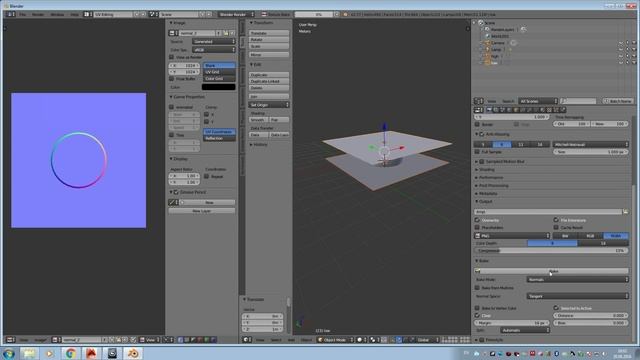
Task: Click the New Layer grease pencil button
Action: 202,211
